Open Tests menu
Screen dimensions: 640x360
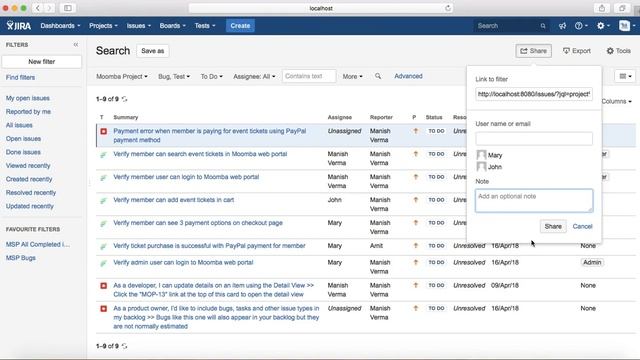204,26
